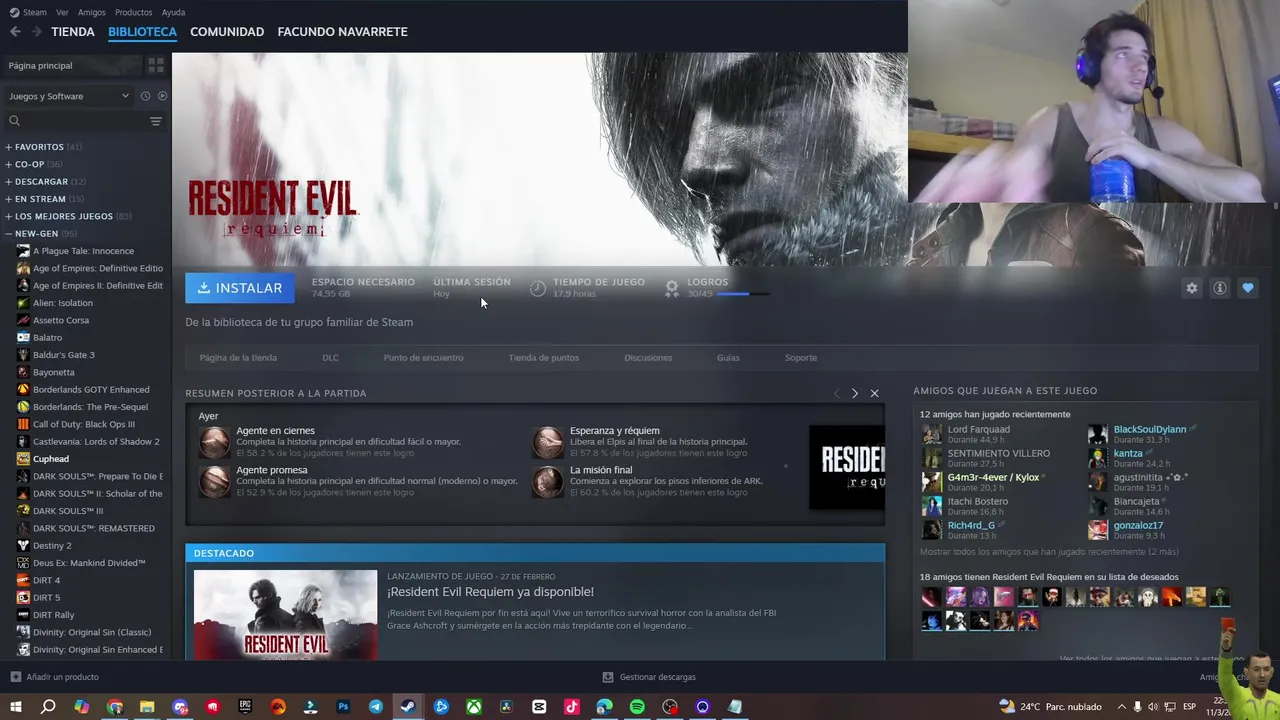The width and height of the screenshot is (1280, 720).
Task: Click the Balatro game icon
Action: tap(23, 338)
